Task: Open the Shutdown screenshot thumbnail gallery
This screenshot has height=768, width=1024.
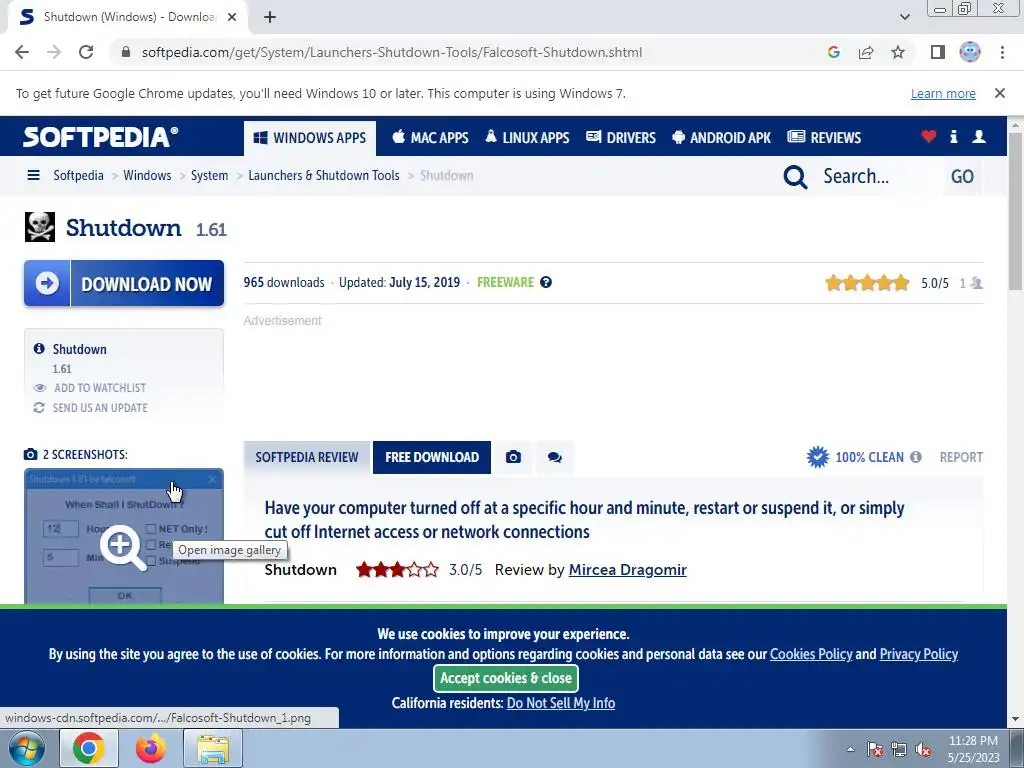Action: pos(124,537)
